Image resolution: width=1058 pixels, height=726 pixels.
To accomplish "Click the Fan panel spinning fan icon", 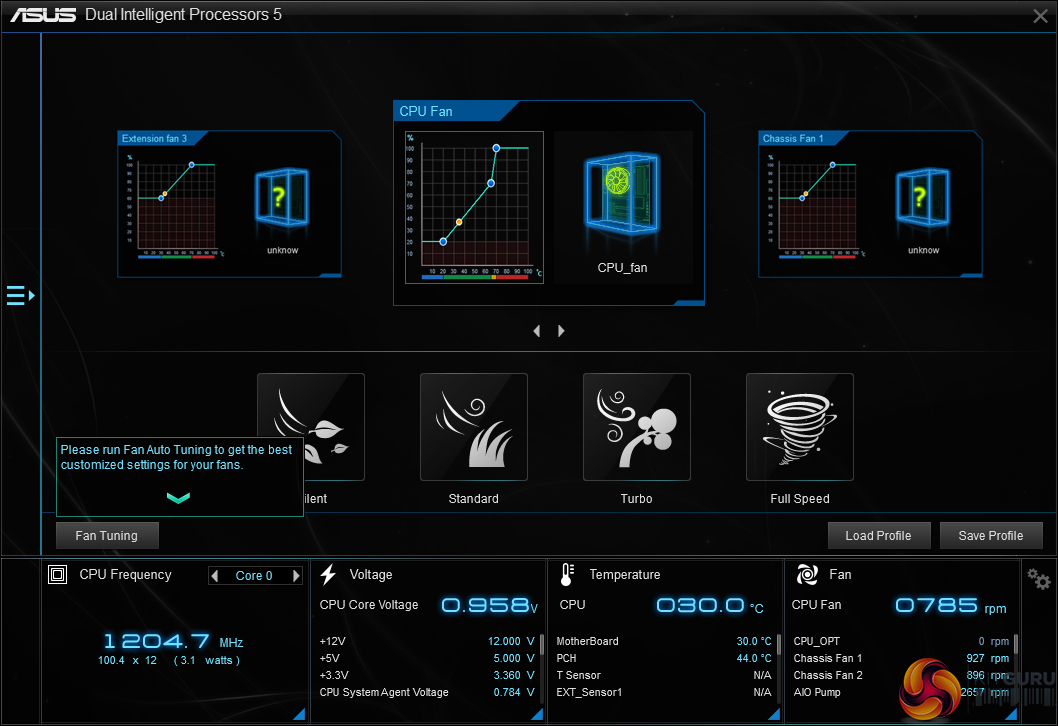I will pyautogui.click(x=807, y=575).
